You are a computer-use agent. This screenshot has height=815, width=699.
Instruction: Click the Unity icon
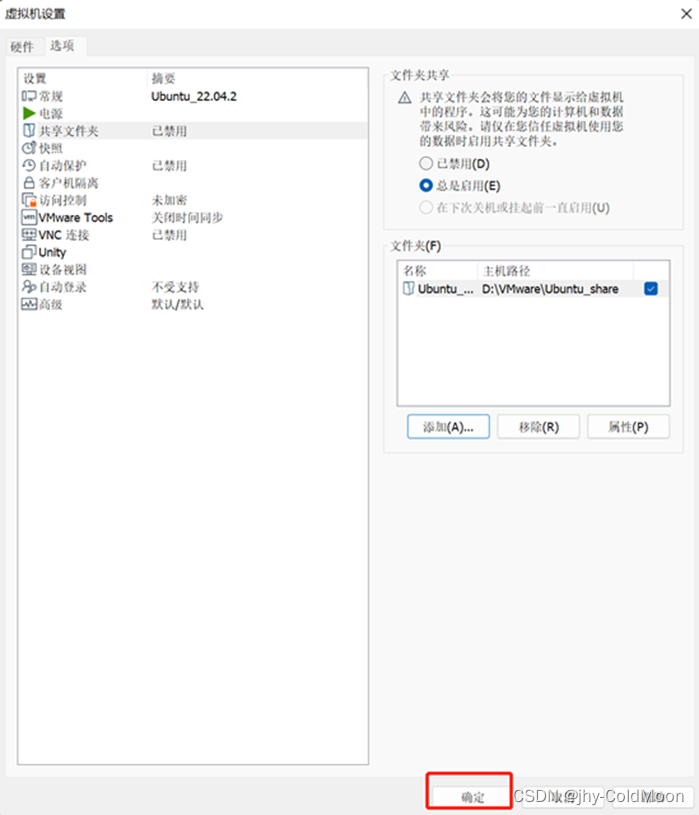29,252
